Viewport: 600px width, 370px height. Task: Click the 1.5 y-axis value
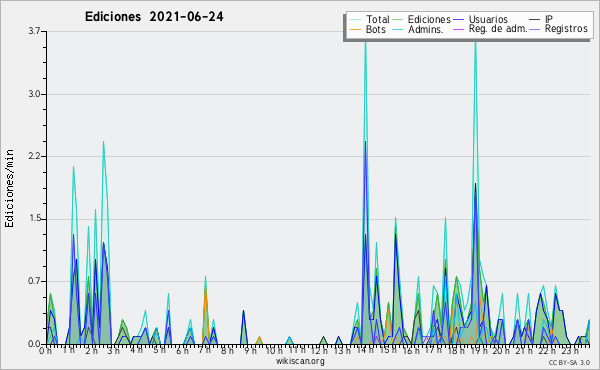click(34, 219)
